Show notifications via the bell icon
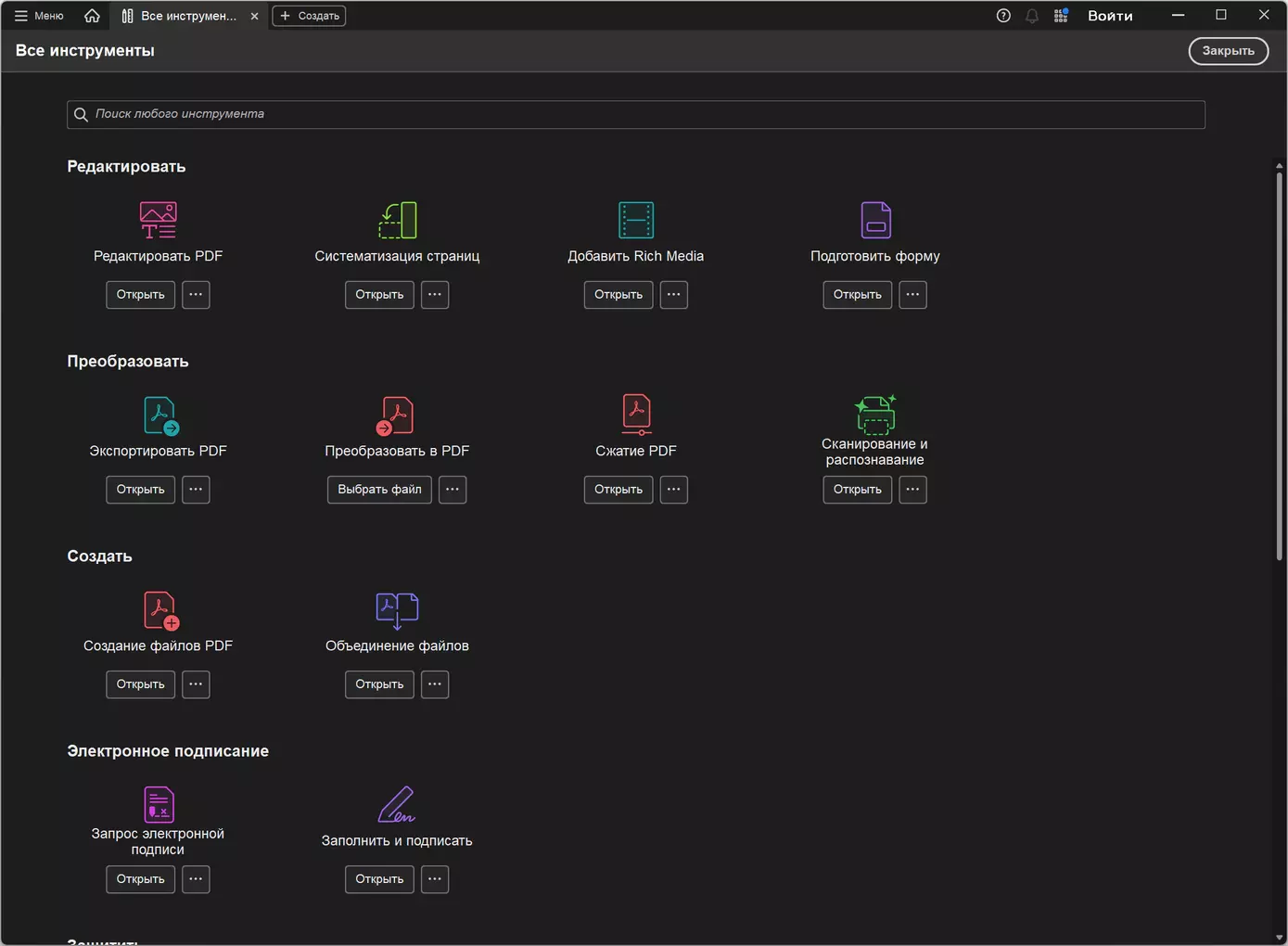 tap(1032, 16)
